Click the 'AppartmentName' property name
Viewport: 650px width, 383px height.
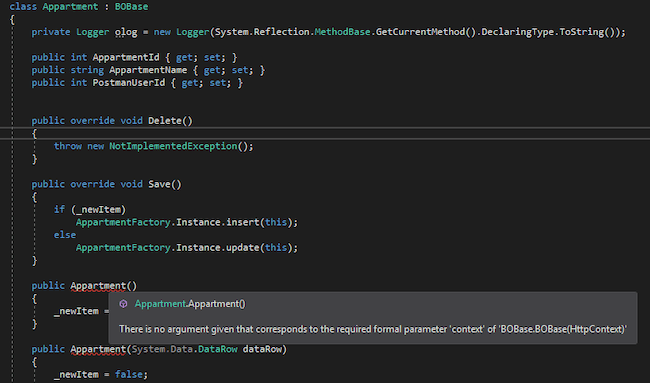[148, 70]
